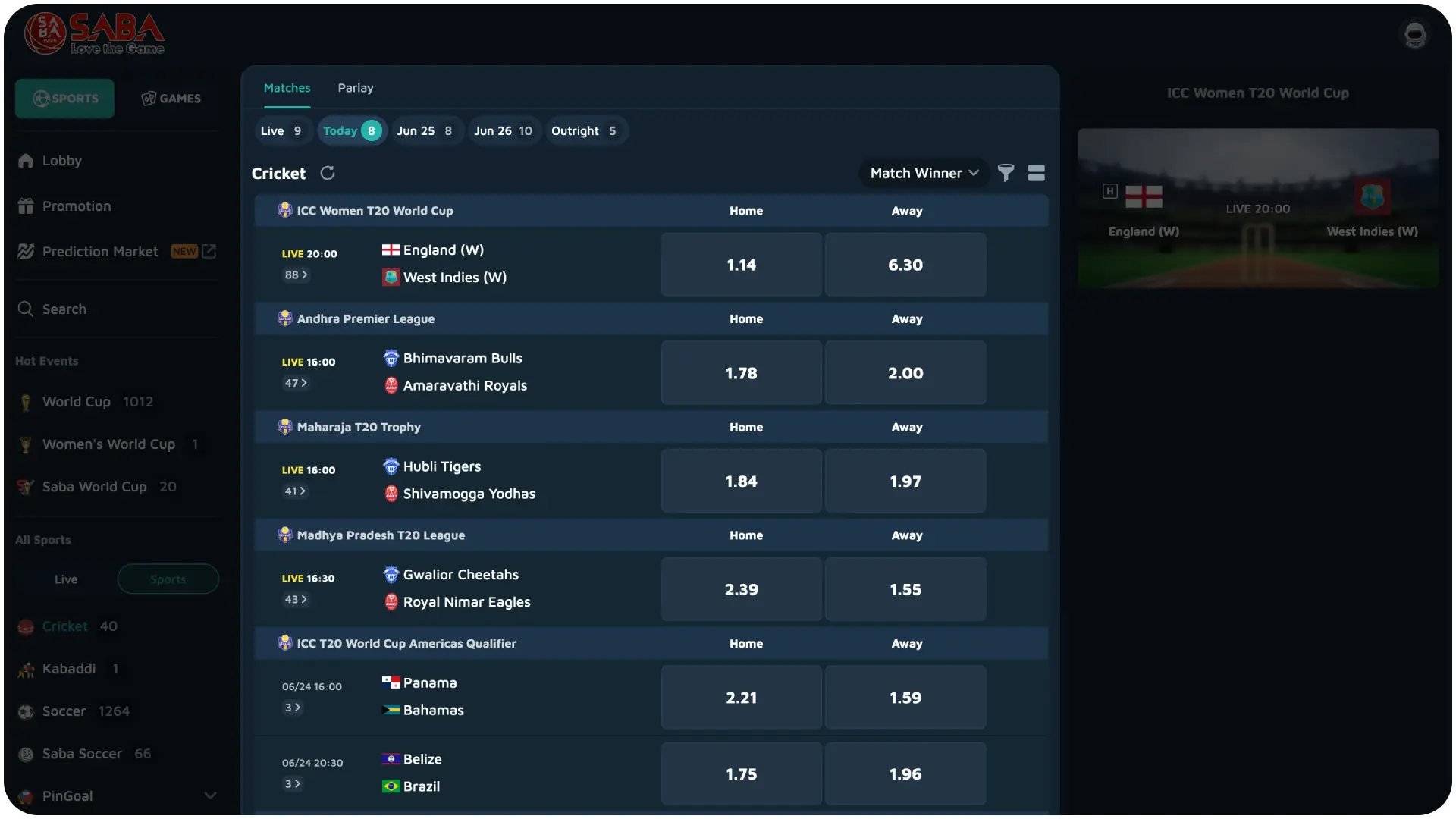The image size is (1456, 819).
Task: Click the Kabaddi sport icon
Action: [26, 669]
